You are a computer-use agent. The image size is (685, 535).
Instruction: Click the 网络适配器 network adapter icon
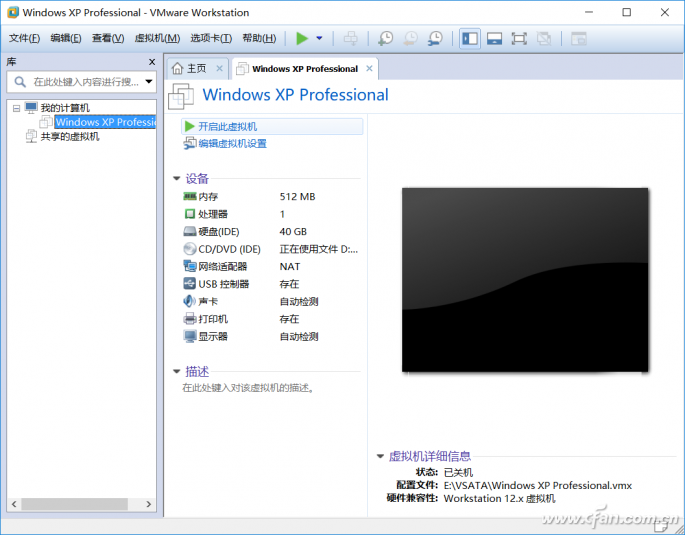tap(189, 266)
